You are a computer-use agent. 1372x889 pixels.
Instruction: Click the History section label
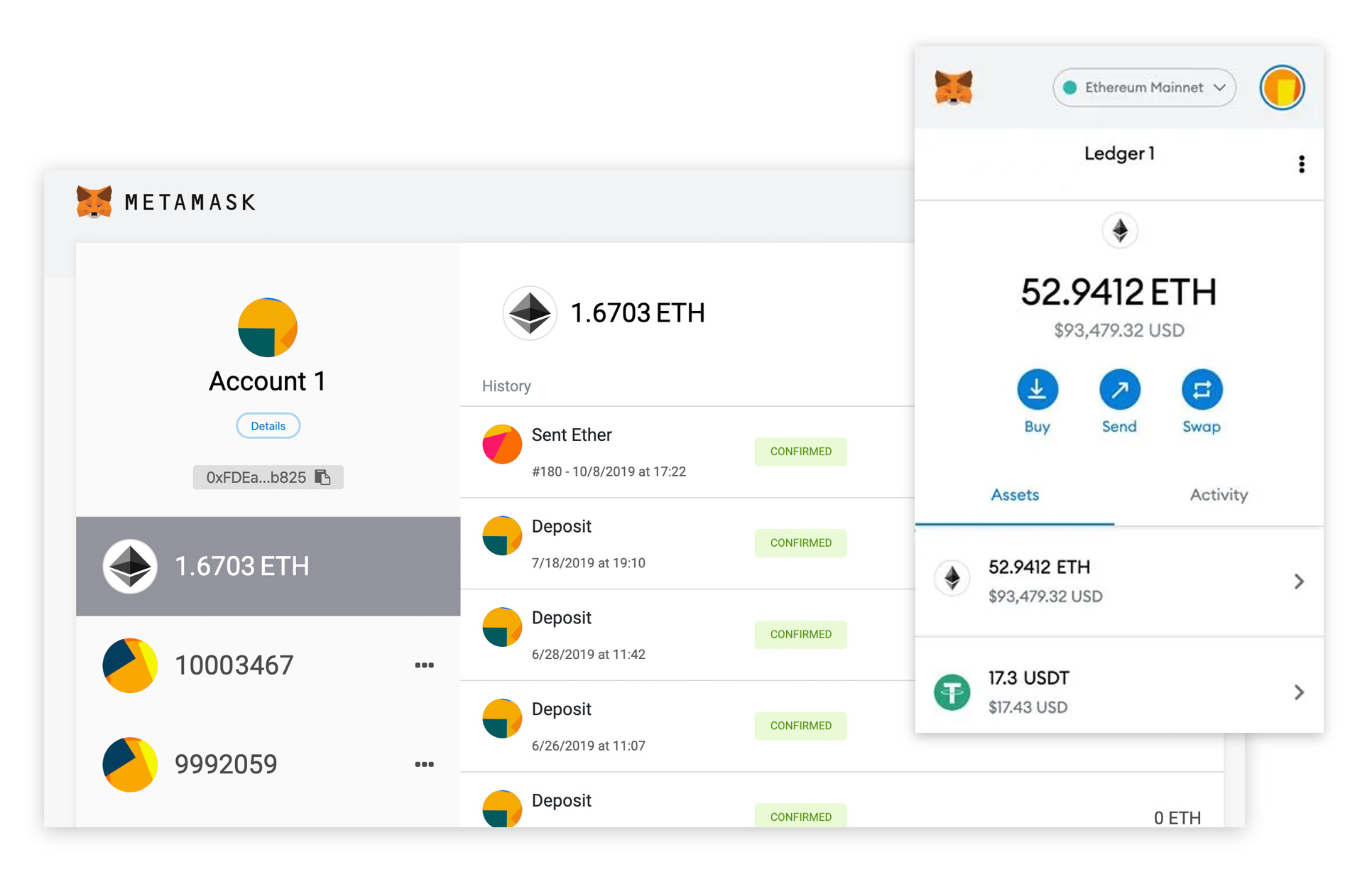click(506, 386)
